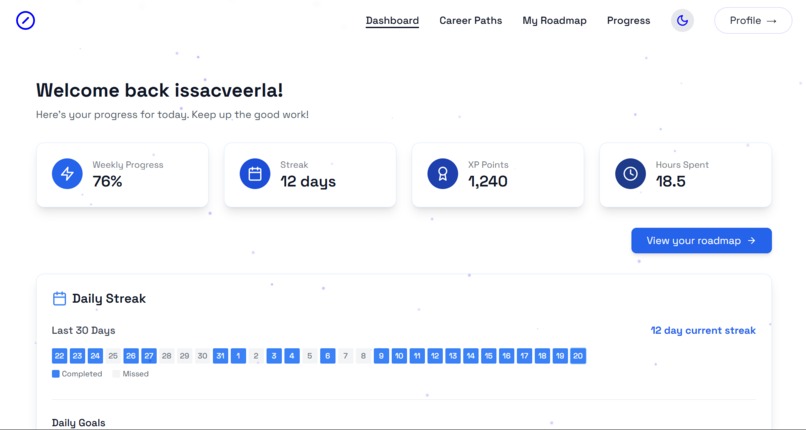The image size is (806, 430).
Task: Click the Daily Streak calendar icon
Action: 60,298
